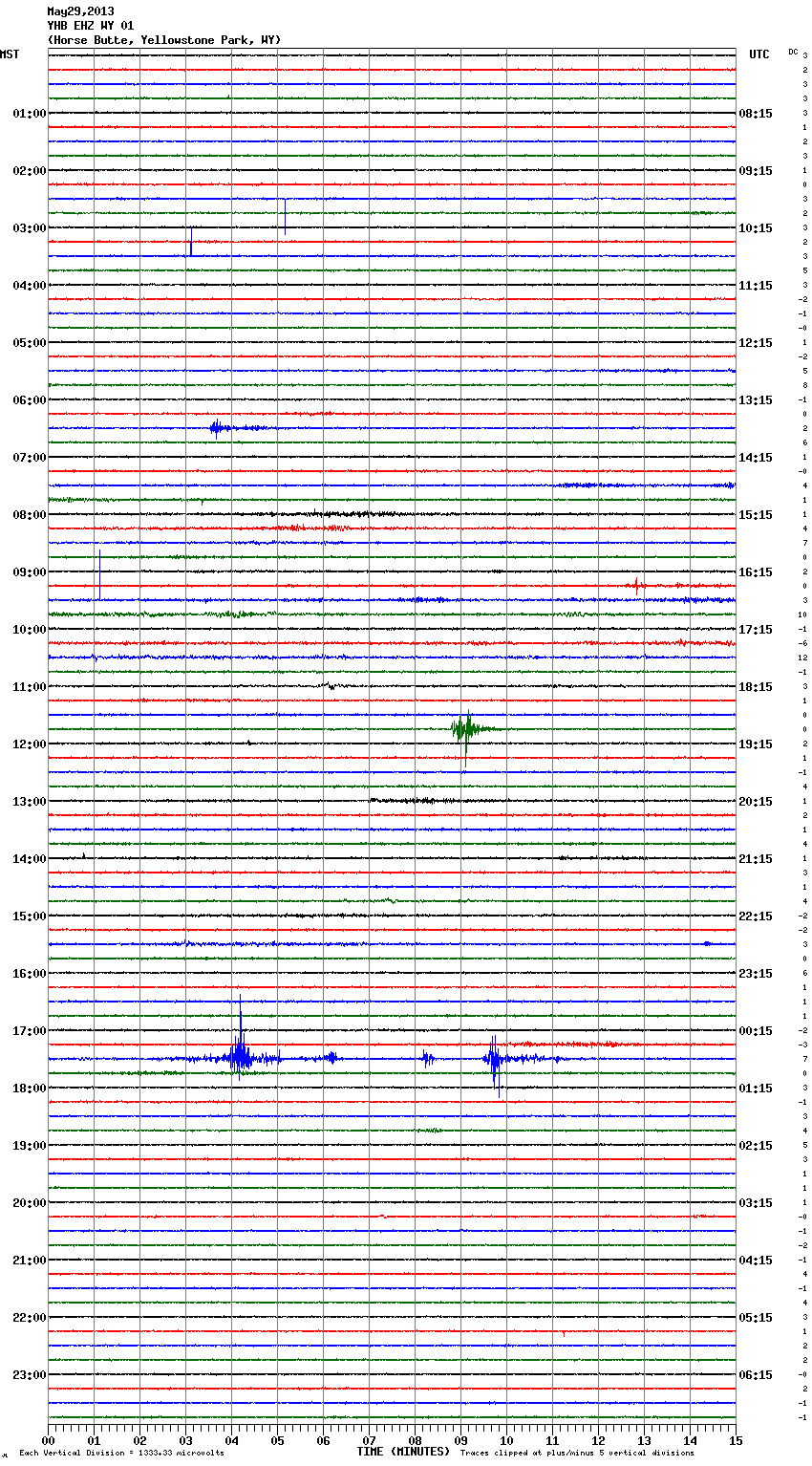Click the traces clipped footnote
The image size is (812, 1466).
coord(577,1453)
